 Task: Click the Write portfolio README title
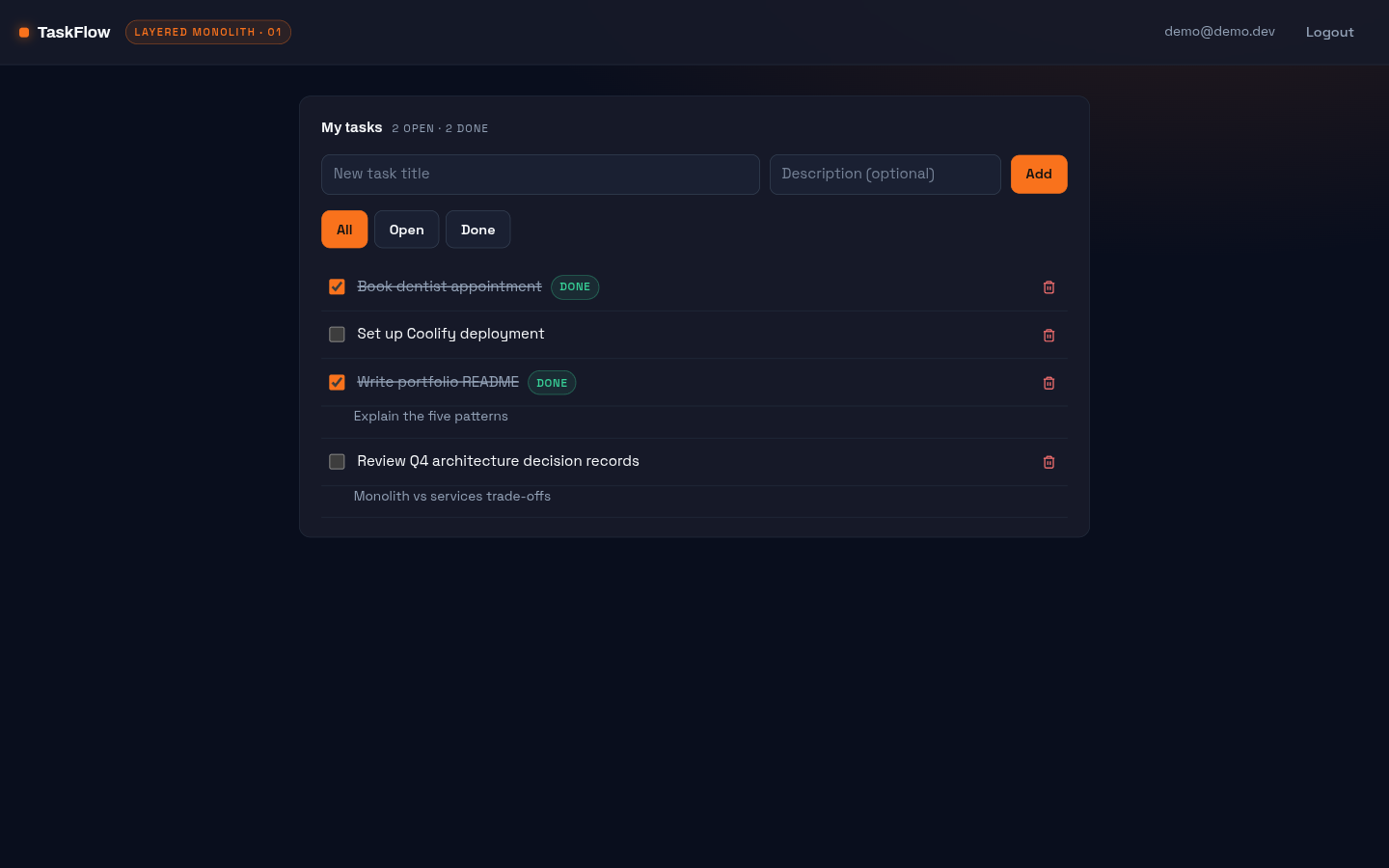pyautogui.click(x=438, y=382)
